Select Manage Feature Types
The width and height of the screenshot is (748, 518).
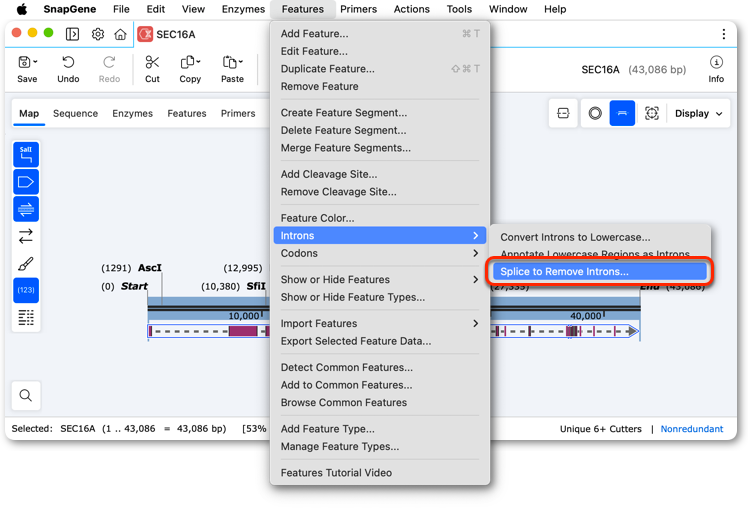(380, 446)
